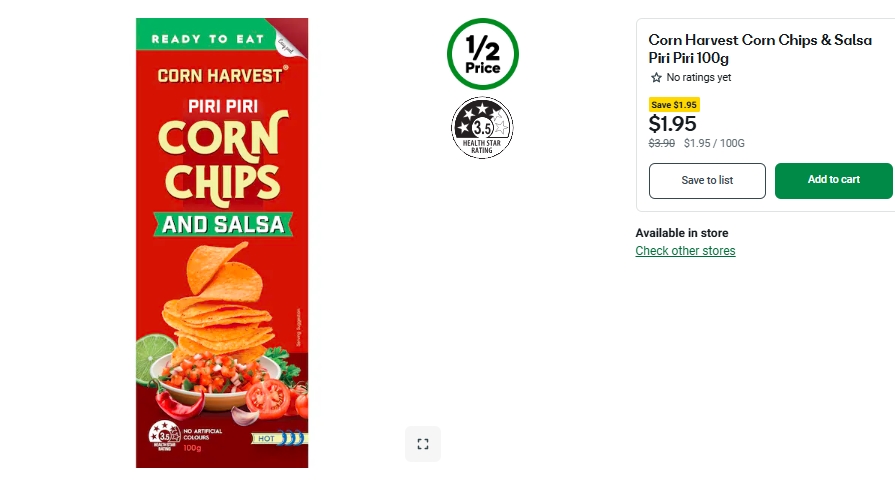Click the small health star logo on the pack
Screen dimensions: 895x498
coord(163,435)
